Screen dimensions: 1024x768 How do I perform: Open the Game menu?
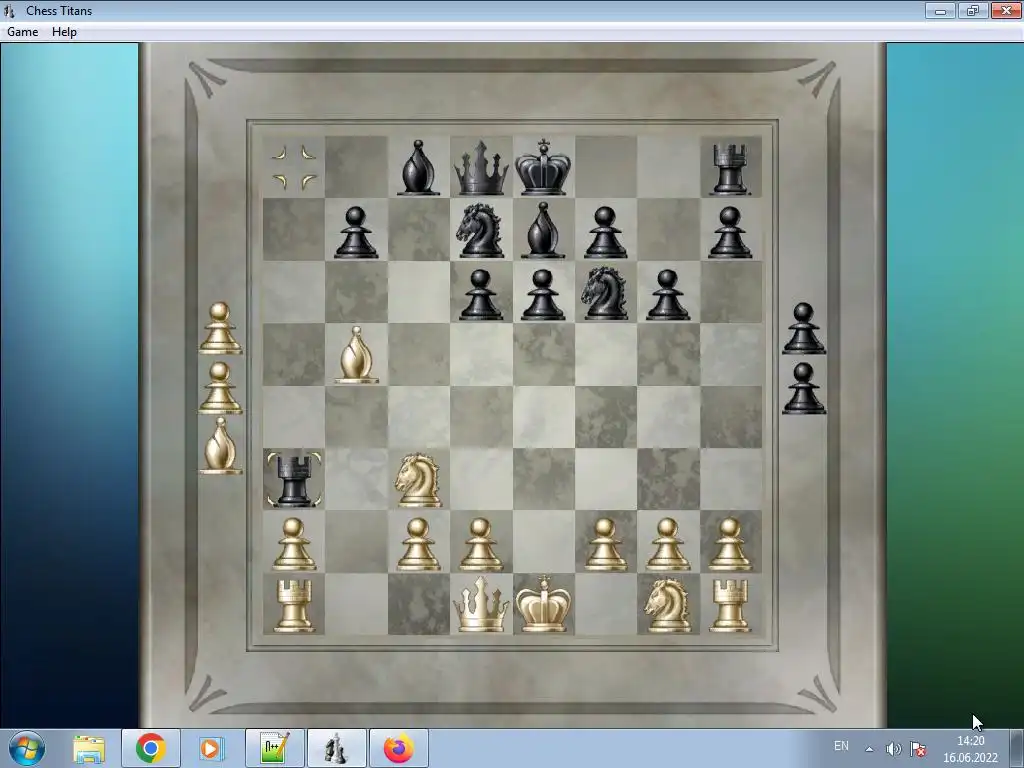[22, 31]
